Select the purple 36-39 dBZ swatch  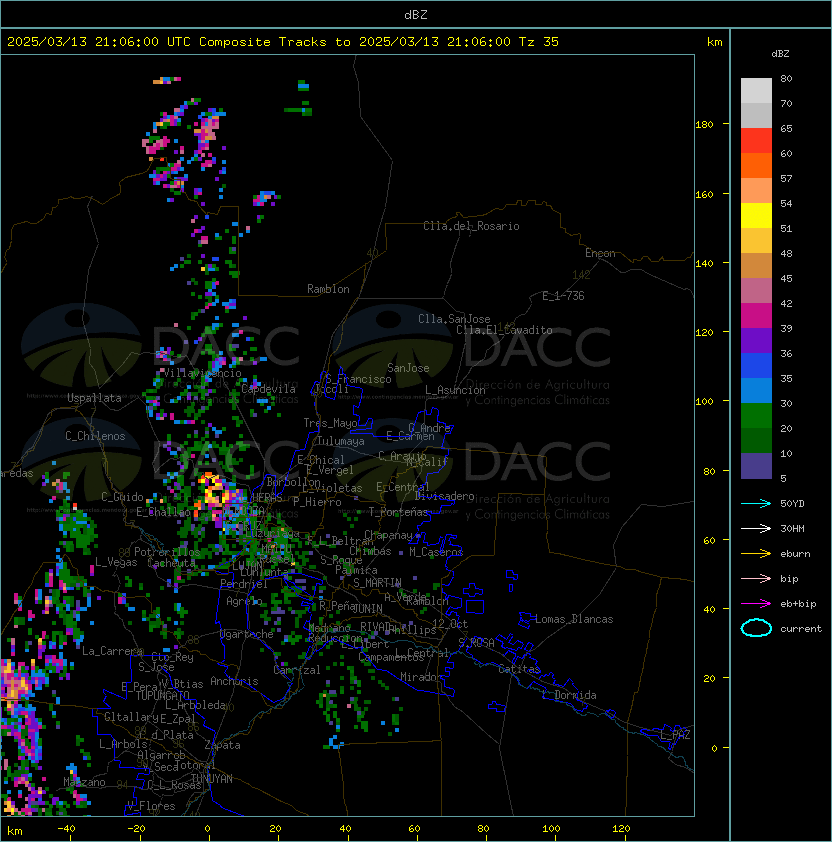tap(756, 340)
